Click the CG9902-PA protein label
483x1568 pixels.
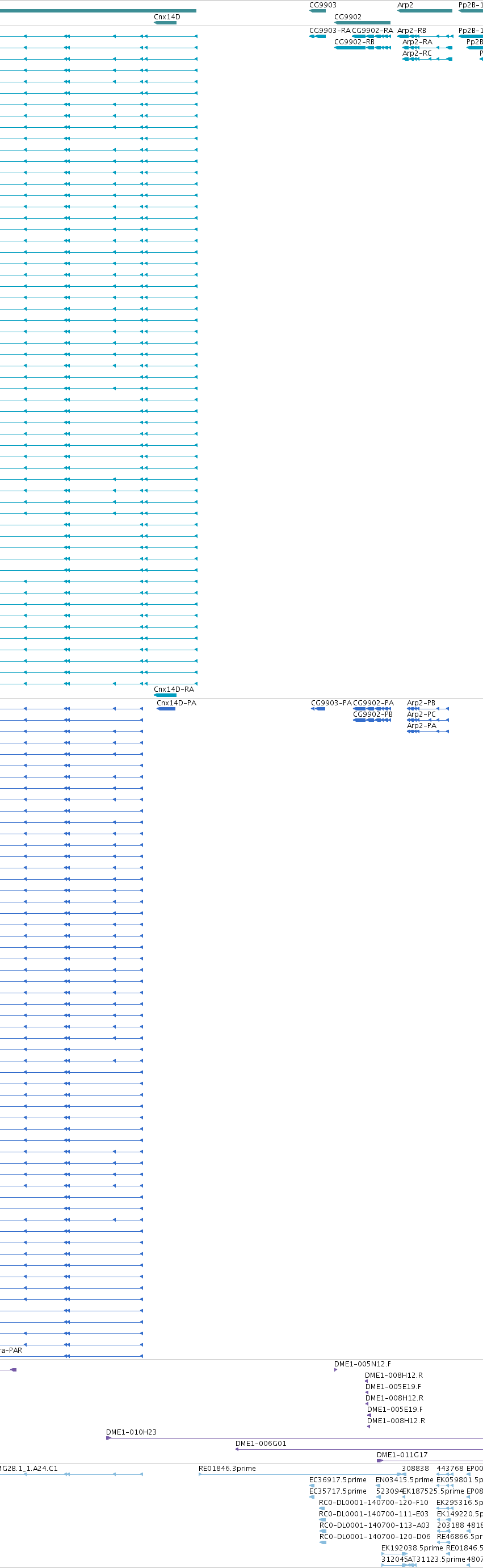373,703
